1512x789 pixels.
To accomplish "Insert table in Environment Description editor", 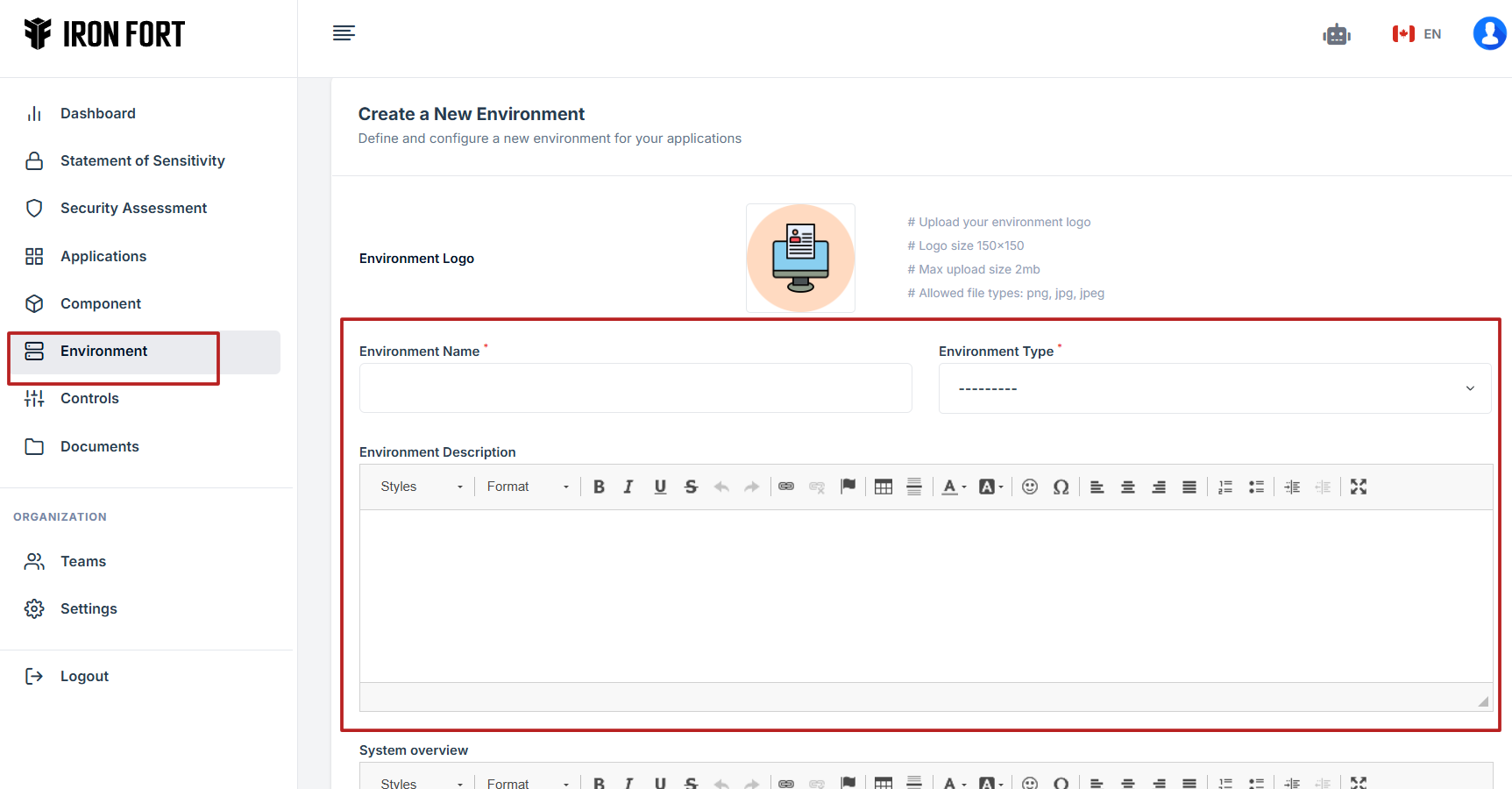I will (x=884, y=487).
